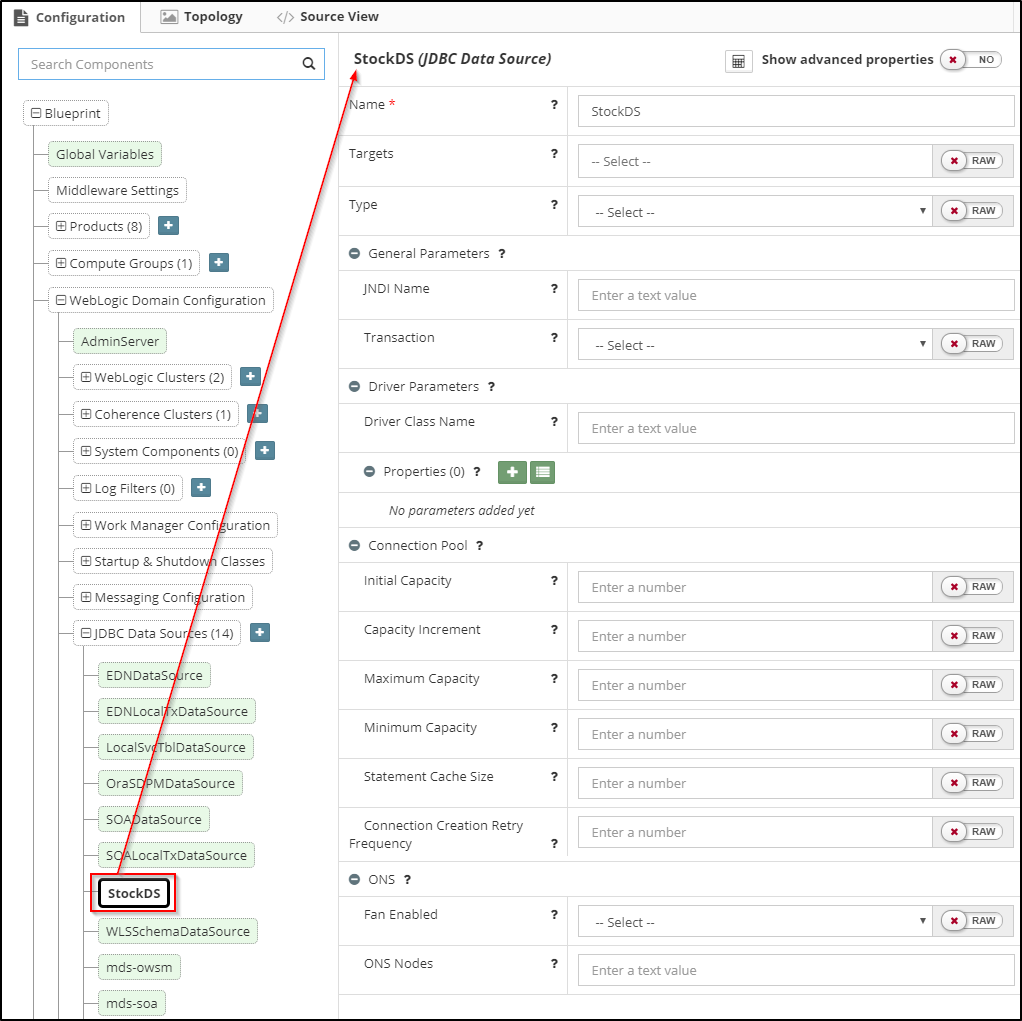The image size is (1022, 1021).
Task: Collapse the Connection Pool section
Action: (x=354, y=546)
